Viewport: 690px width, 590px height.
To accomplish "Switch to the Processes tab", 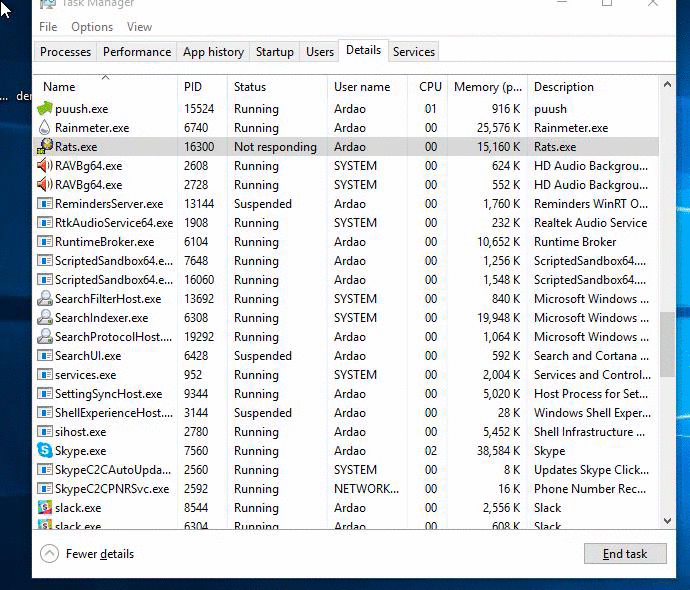I will (65, 51).
